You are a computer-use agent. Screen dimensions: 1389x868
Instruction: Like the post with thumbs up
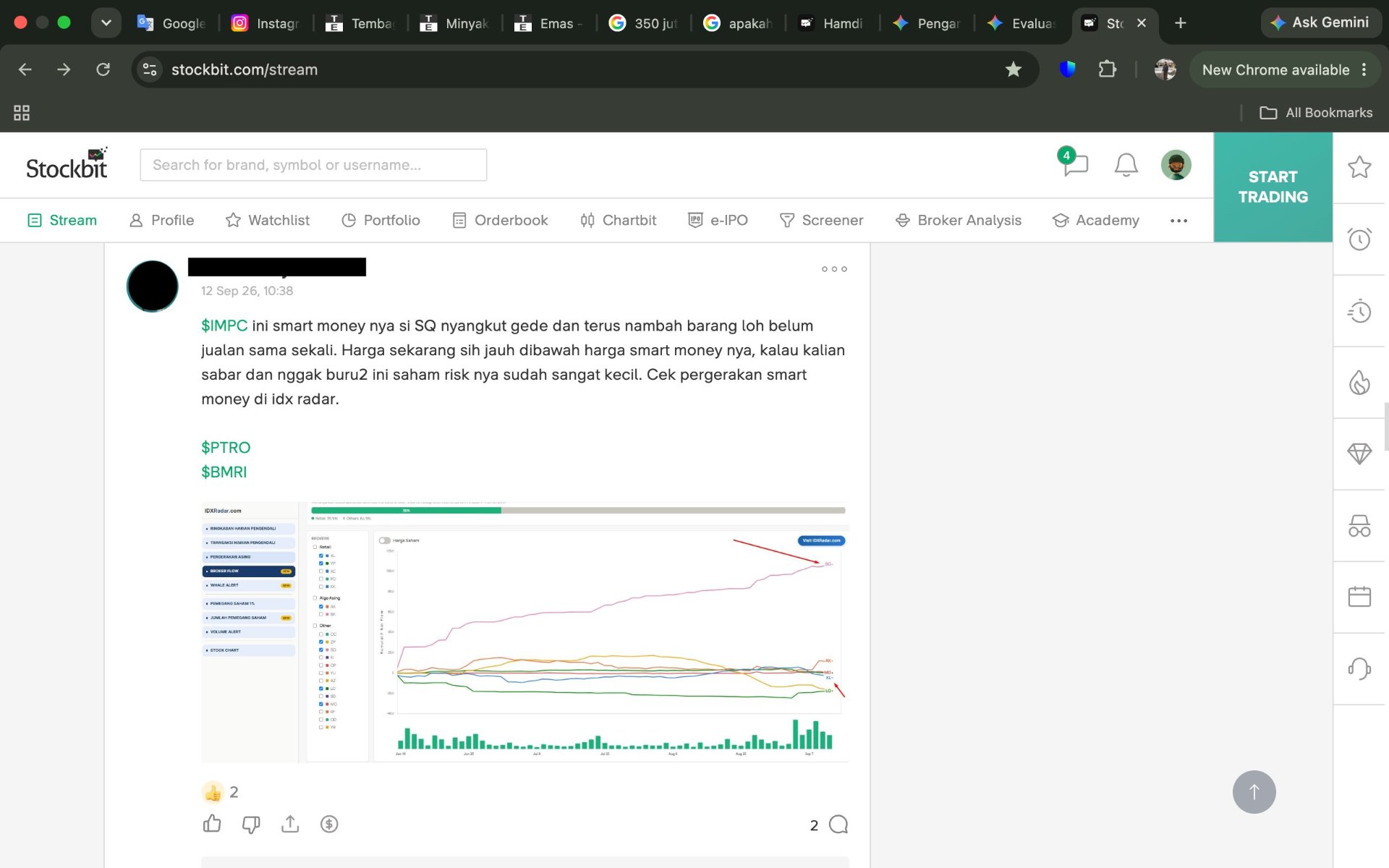point(212,824)
